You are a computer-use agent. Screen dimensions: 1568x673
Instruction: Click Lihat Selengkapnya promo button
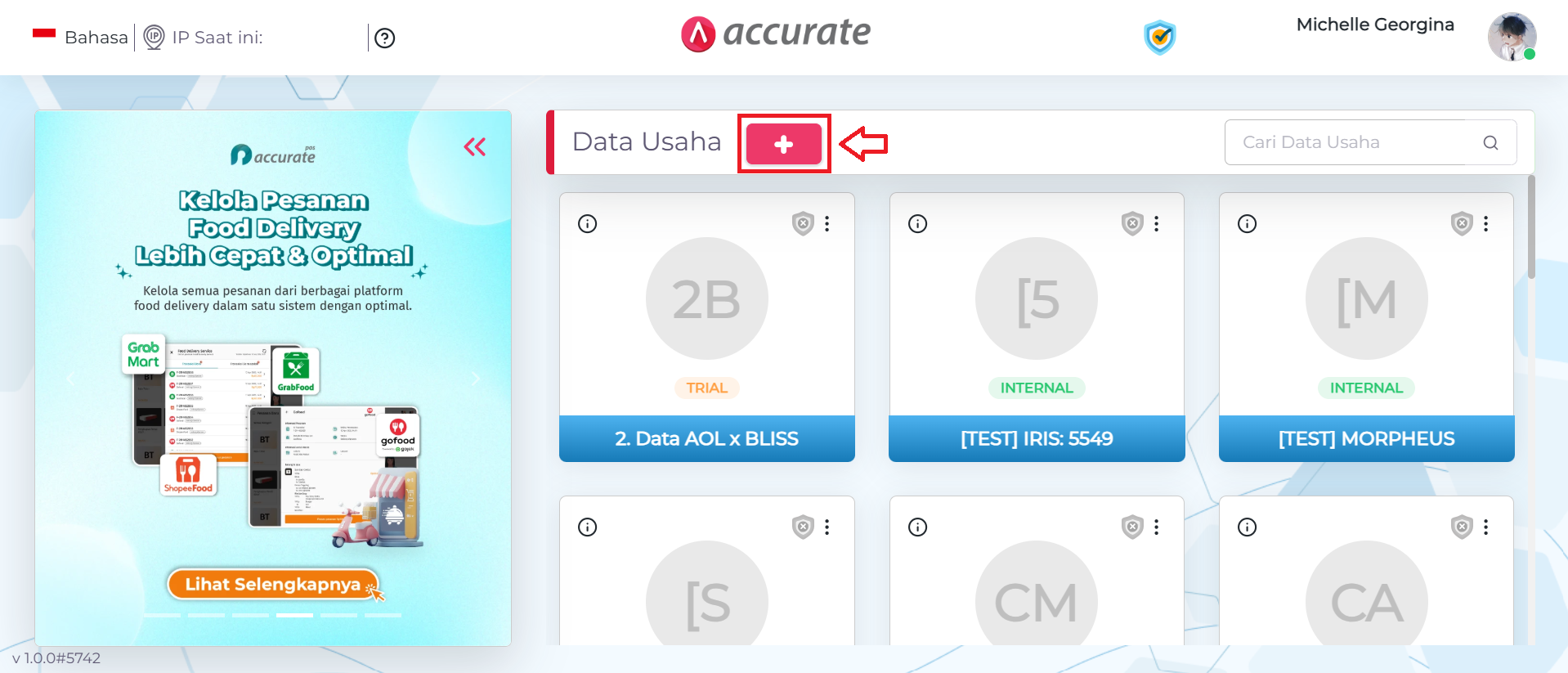coord(273,584)
